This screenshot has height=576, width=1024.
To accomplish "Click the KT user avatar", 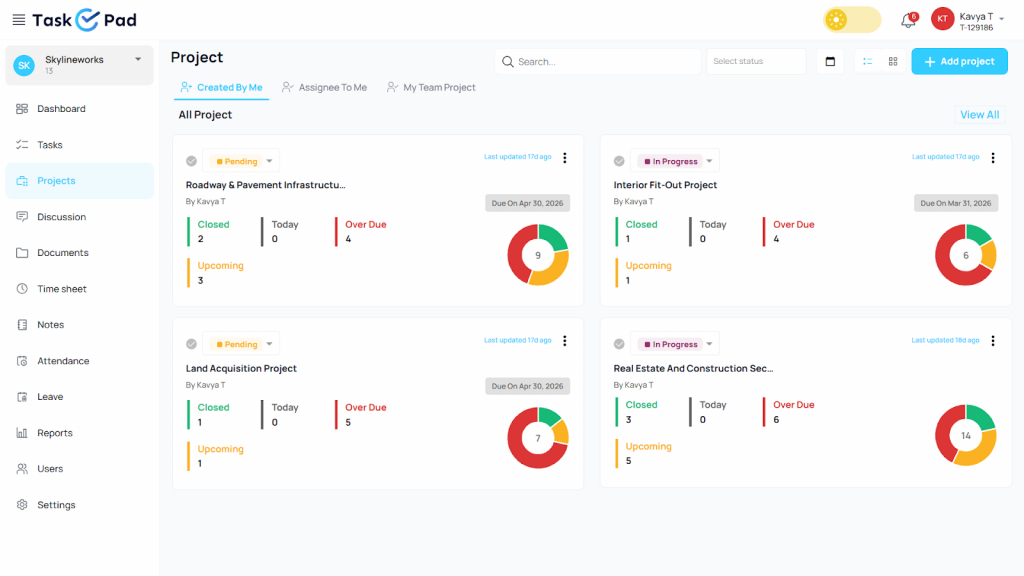I will (x=942, y=19).
